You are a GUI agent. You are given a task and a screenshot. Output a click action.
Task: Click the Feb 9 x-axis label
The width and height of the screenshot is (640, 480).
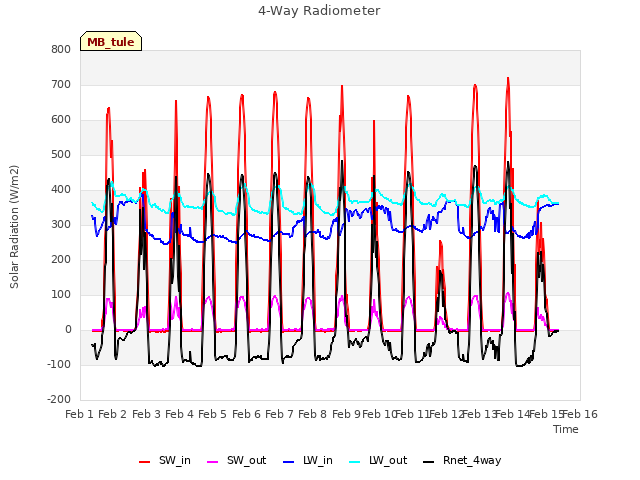pos(346,414)
